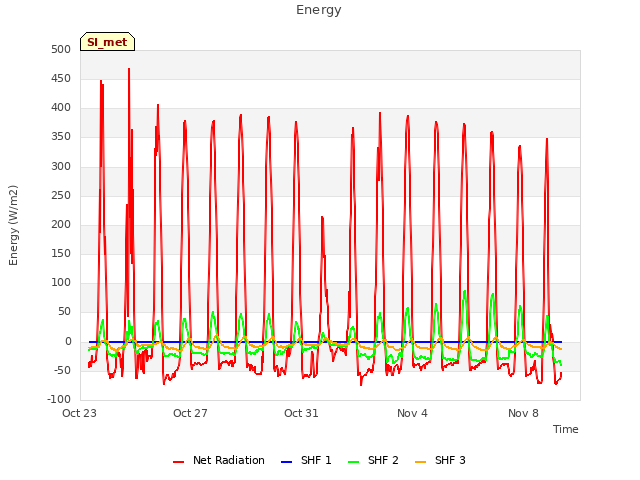Click the 50 y-axis tick label
640x480 pixels.
pyautogui.click(x=64, y=312)
